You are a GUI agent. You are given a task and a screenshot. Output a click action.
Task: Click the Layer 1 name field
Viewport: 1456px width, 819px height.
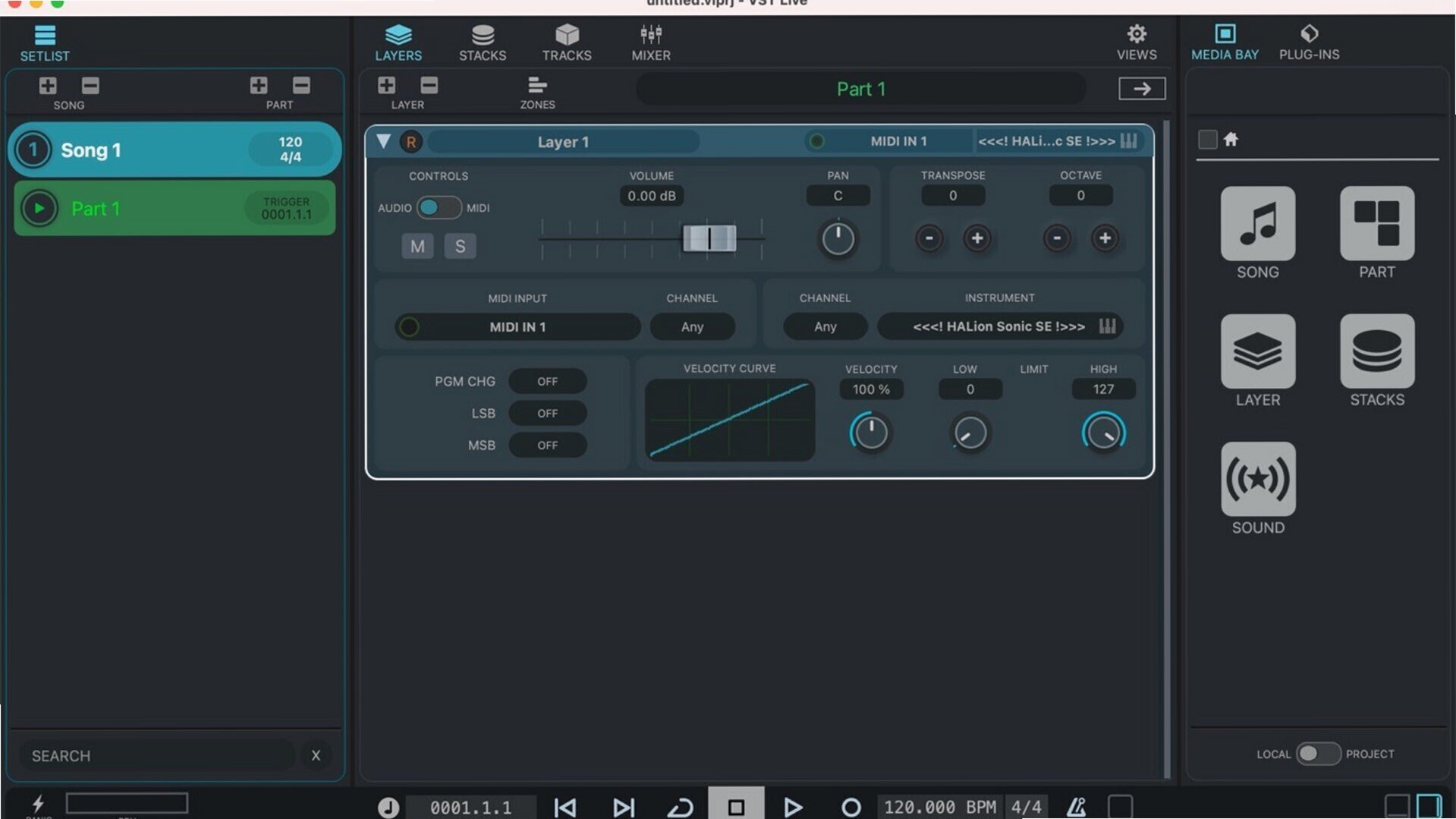[563, 142]
